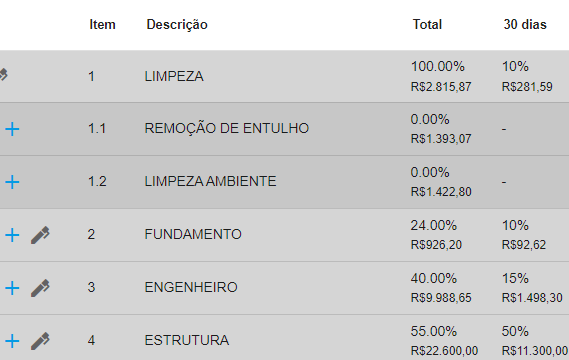Screen dimensions: 569x360
Task: Select the LIMPEZA description text
Action: (174, 77)
